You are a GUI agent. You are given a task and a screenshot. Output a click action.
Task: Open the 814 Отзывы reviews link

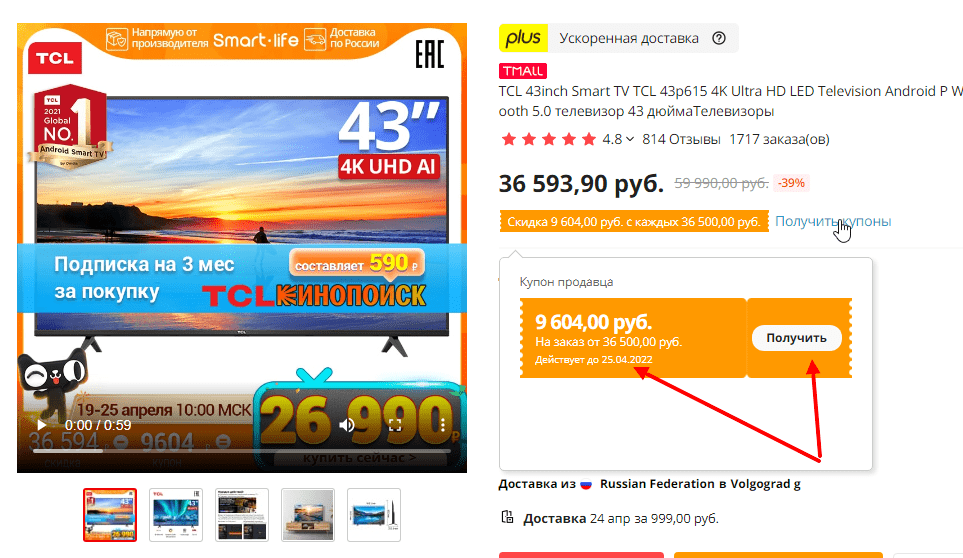coord(681,139)
